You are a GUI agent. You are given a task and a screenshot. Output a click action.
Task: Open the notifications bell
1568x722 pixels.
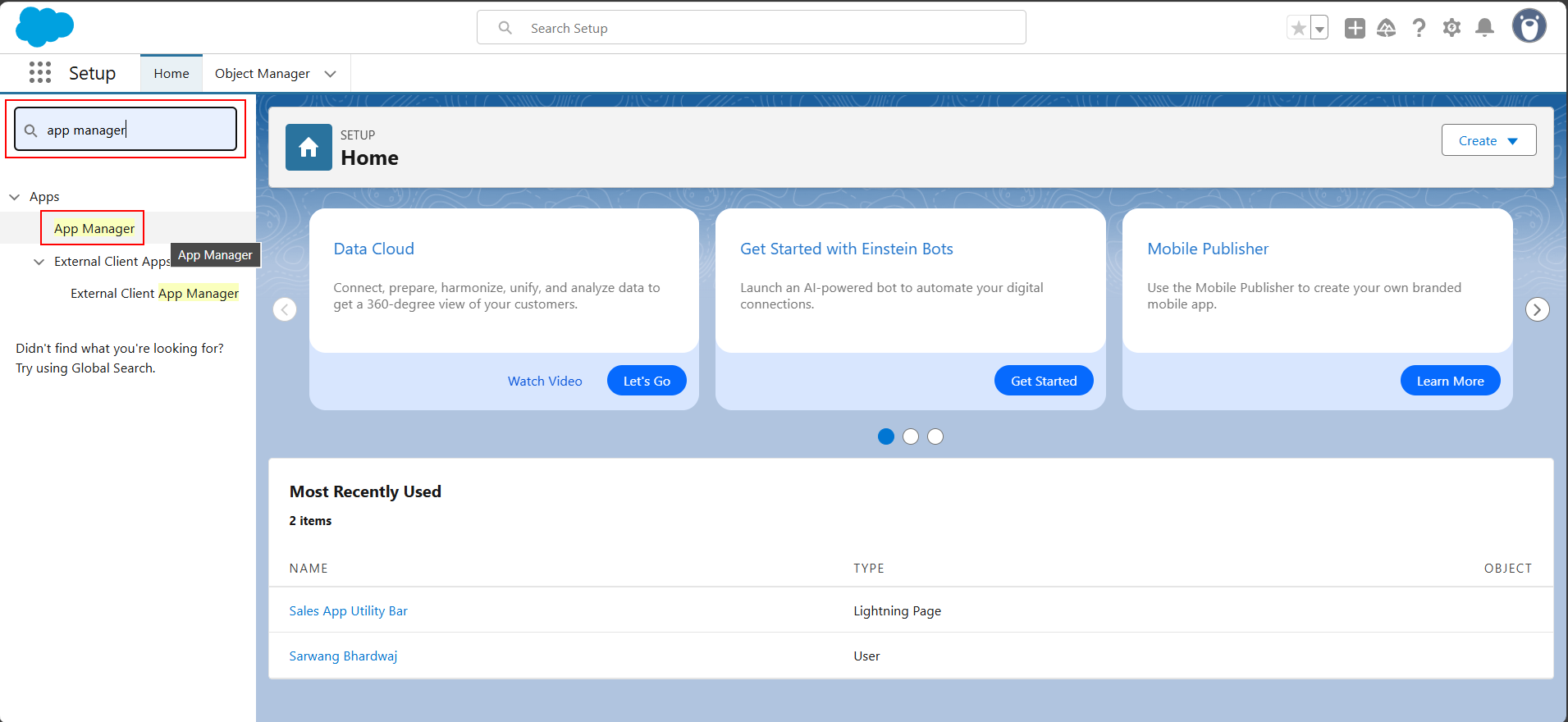point(1484,28)
